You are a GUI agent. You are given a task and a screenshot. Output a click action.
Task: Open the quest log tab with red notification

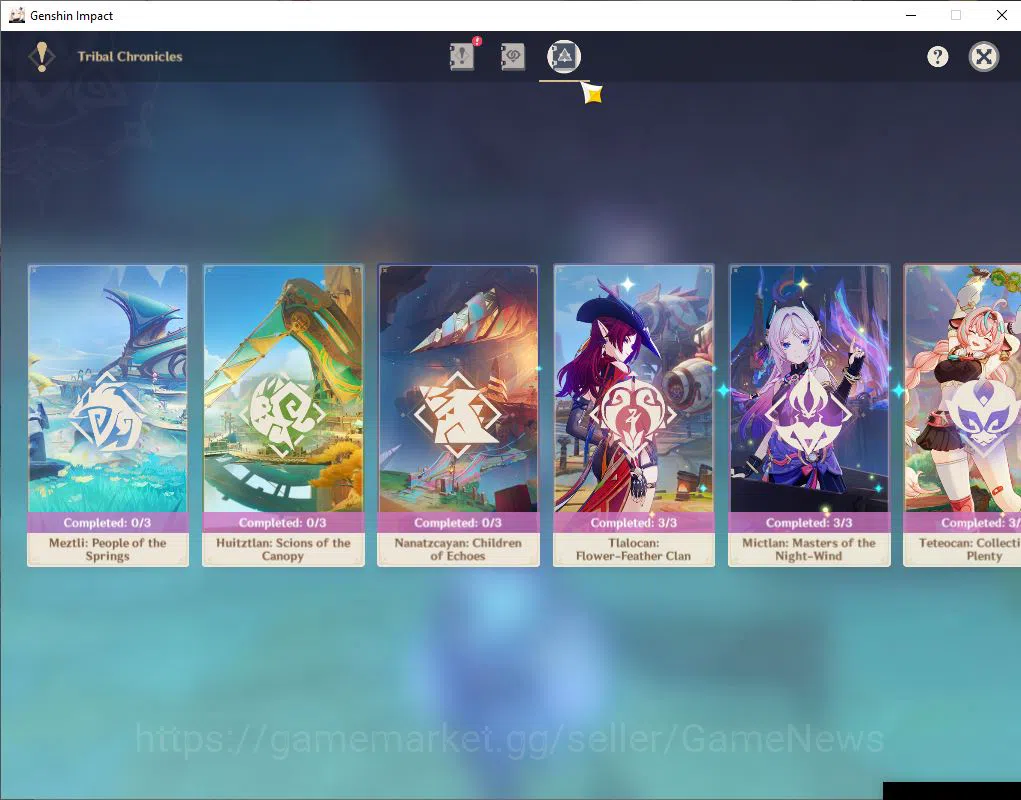coord(462,56)
